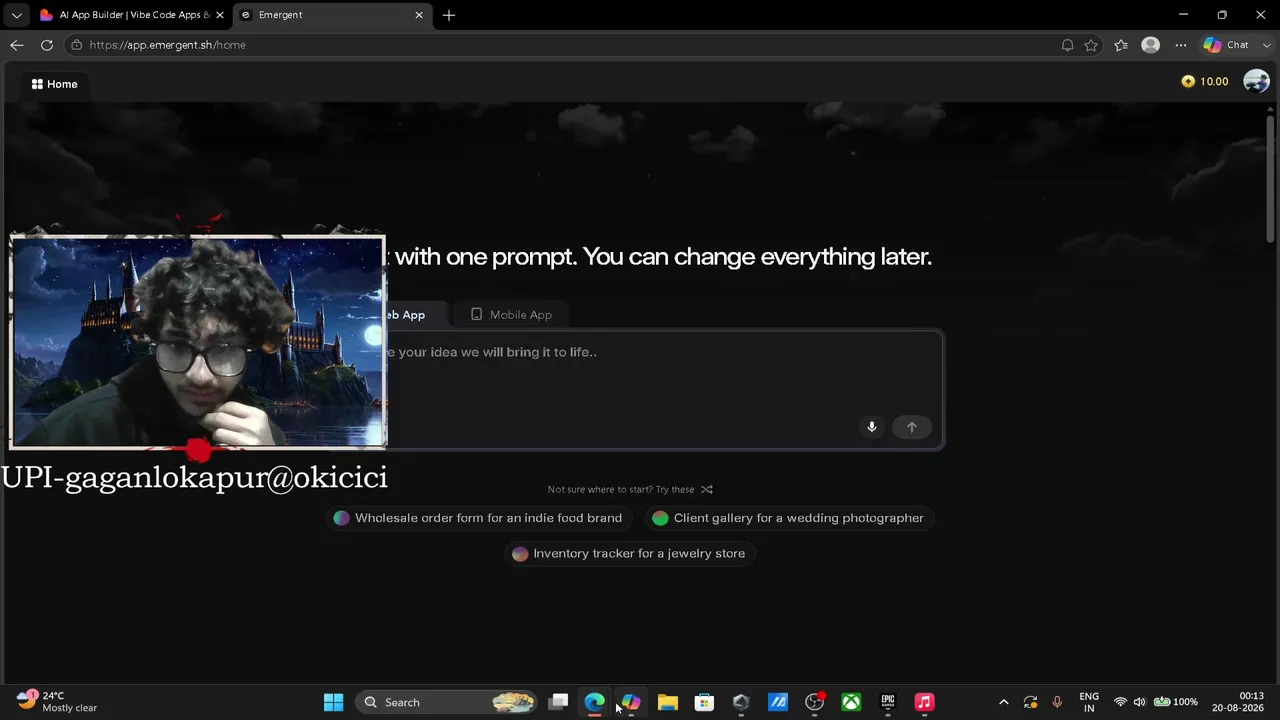Click the notification bell in the address bar
Screen dimensions: 1280x720
point(1068,45)
